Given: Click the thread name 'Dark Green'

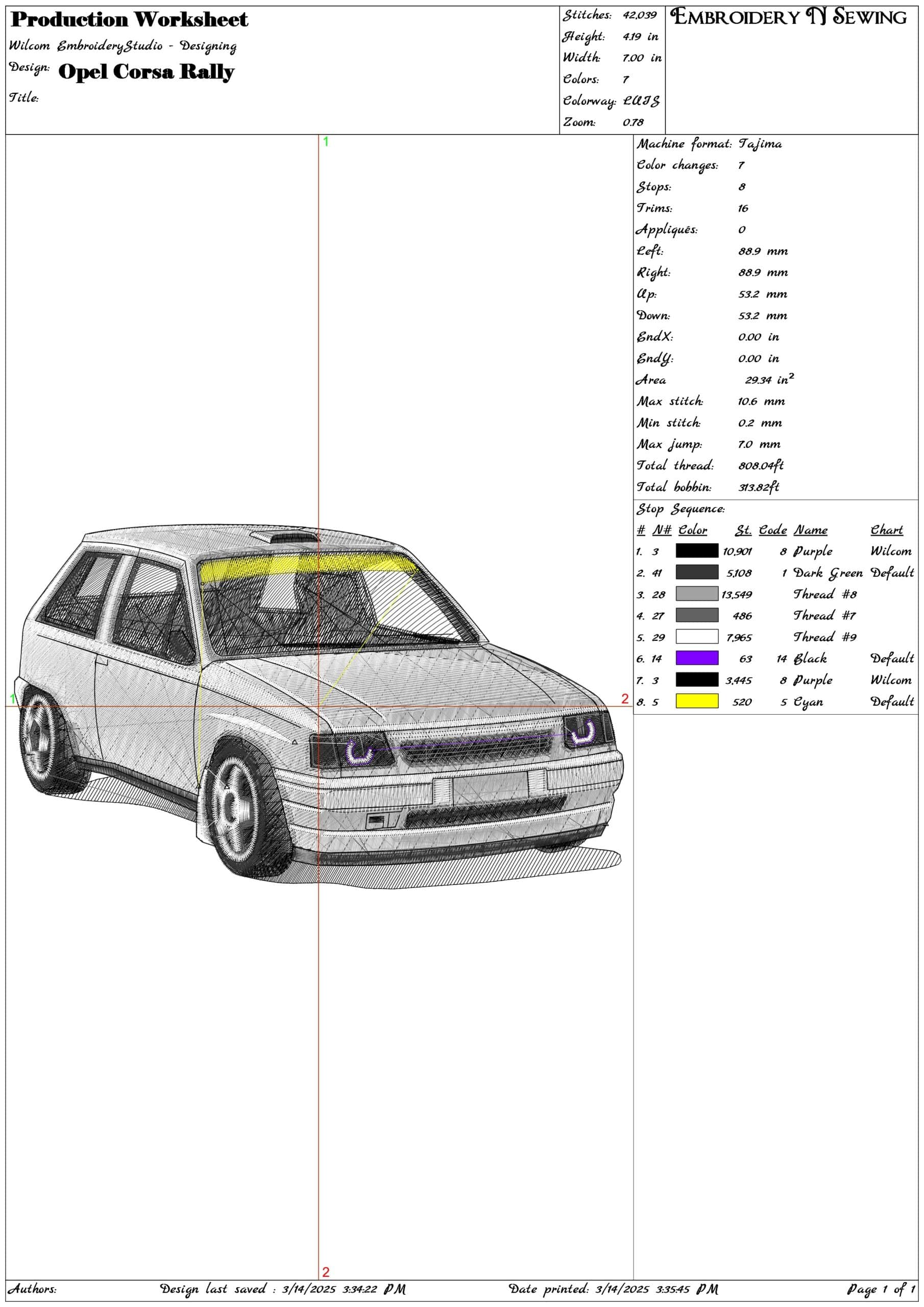Looking at the screenshot, I should (828, 573).
